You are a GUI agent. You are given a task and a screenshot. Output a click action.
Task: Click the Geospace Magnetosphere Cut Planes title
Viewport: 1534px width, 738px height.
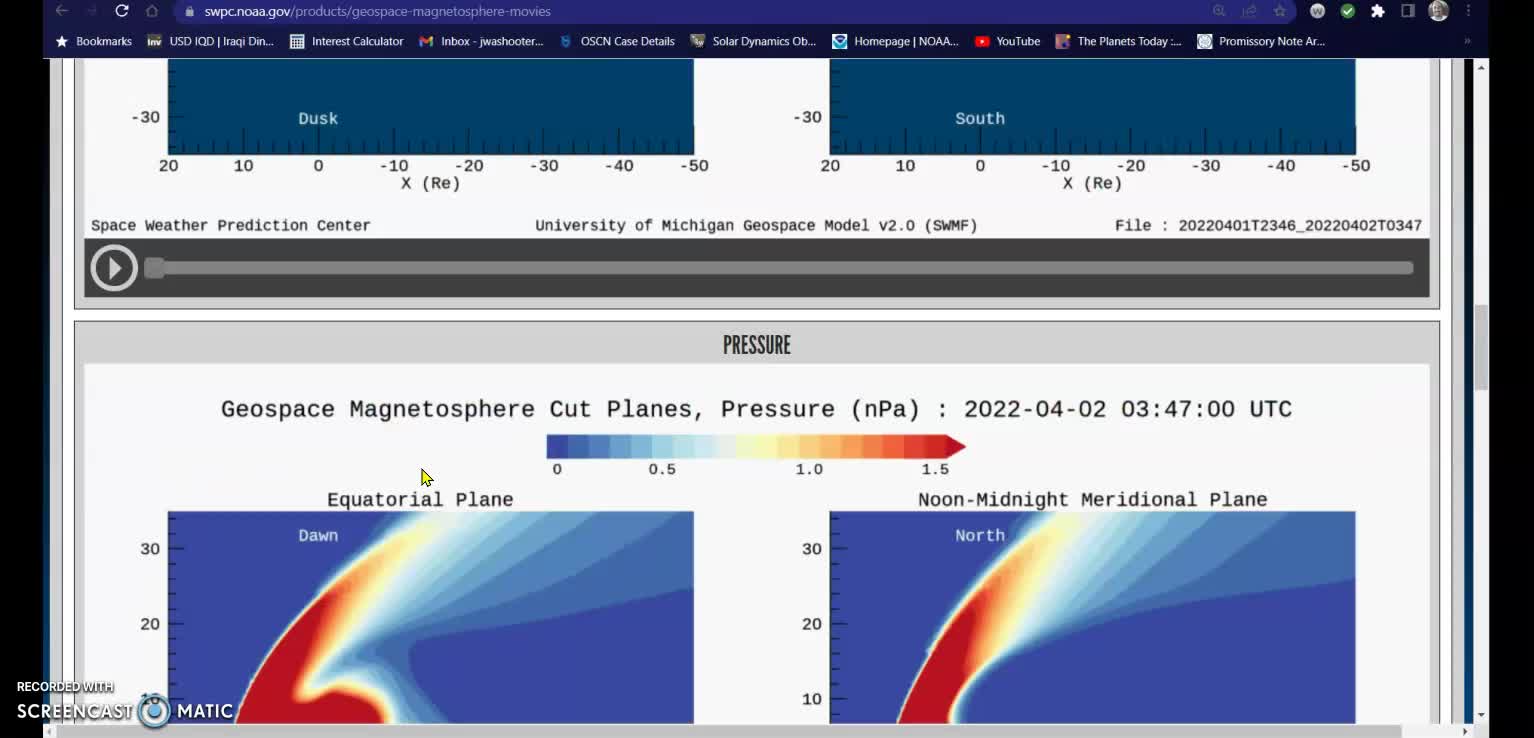click(756, 409)
